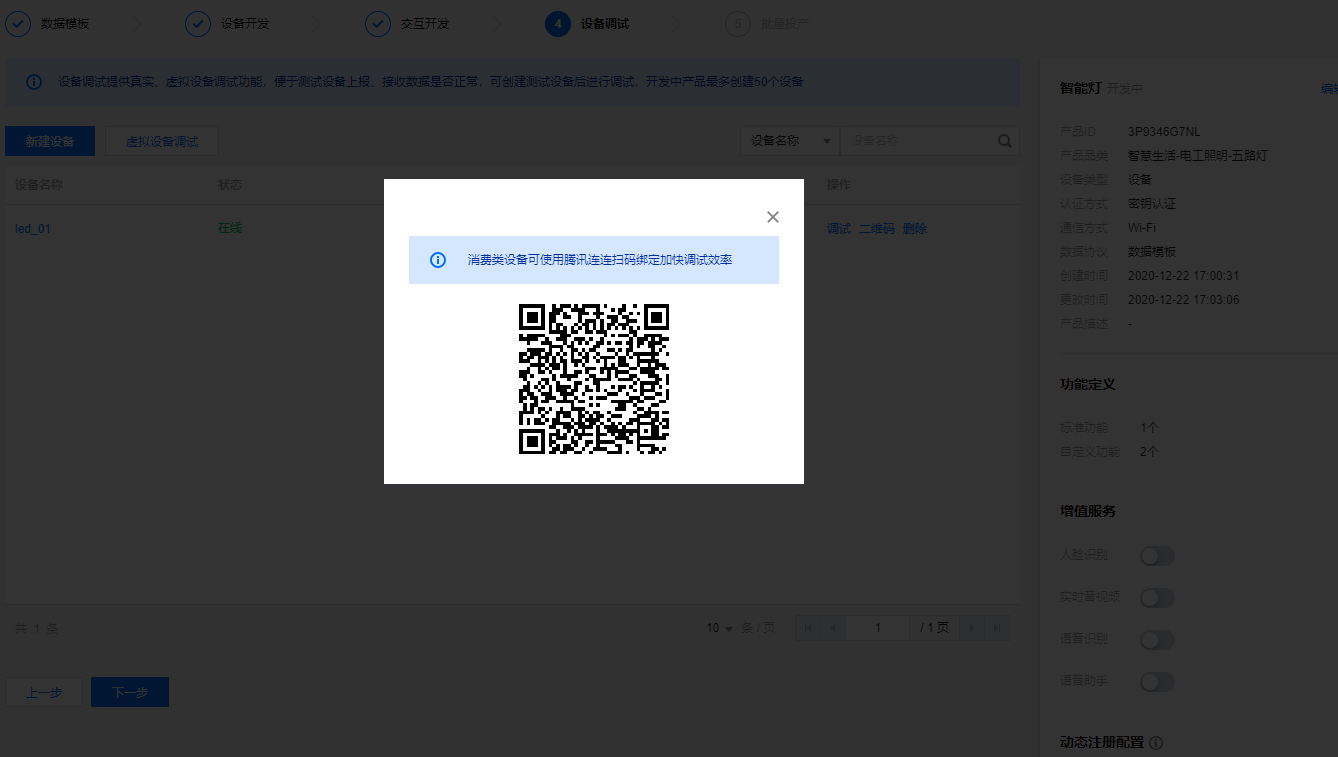1338x757 pixels.
Task: Click the info icon in QR dialog banner
Action: tap(438, 260)
